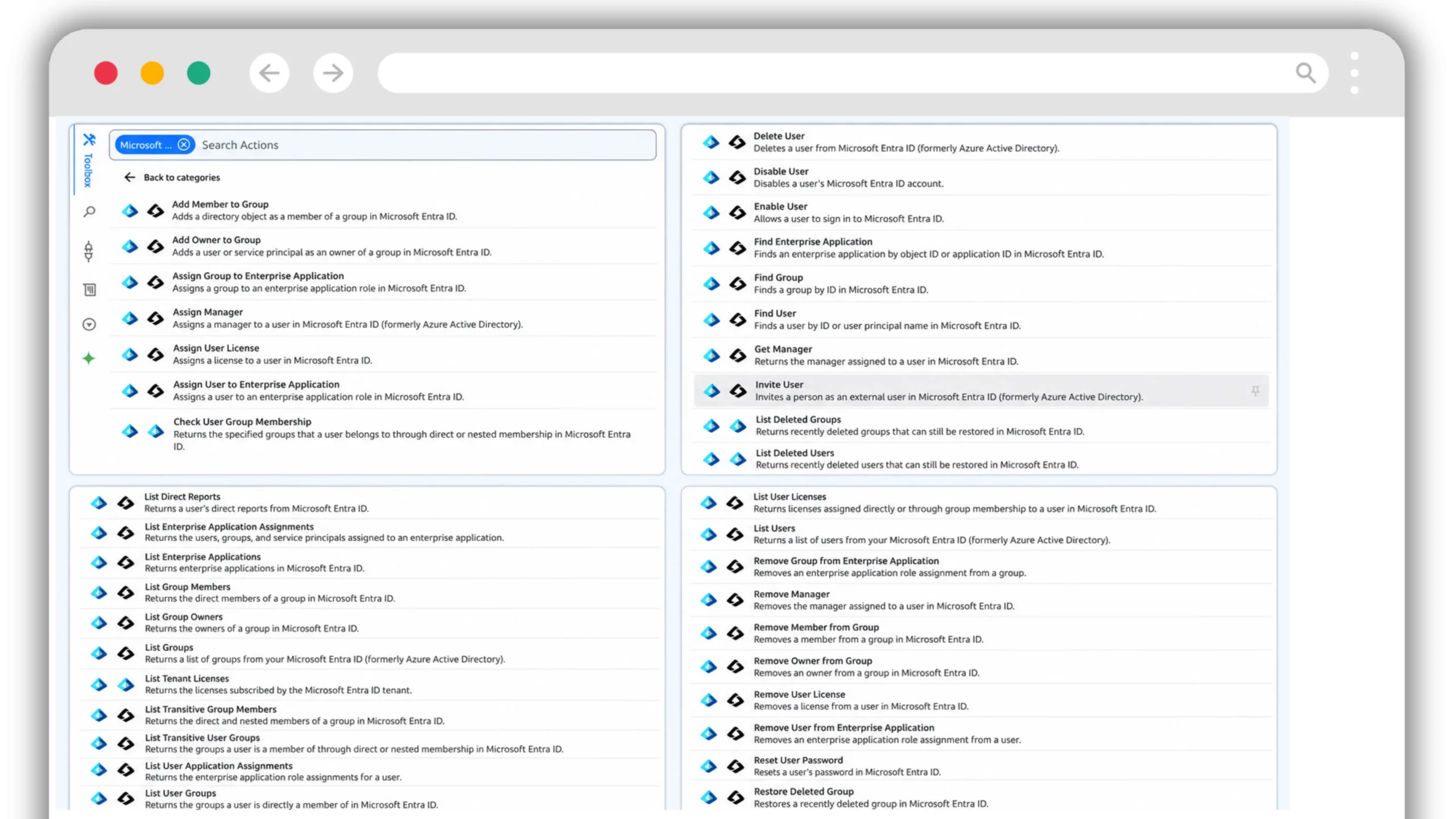1456x819 pixels.
Task: Choose the Remove Manager action
Action: (x=981, y=600)
